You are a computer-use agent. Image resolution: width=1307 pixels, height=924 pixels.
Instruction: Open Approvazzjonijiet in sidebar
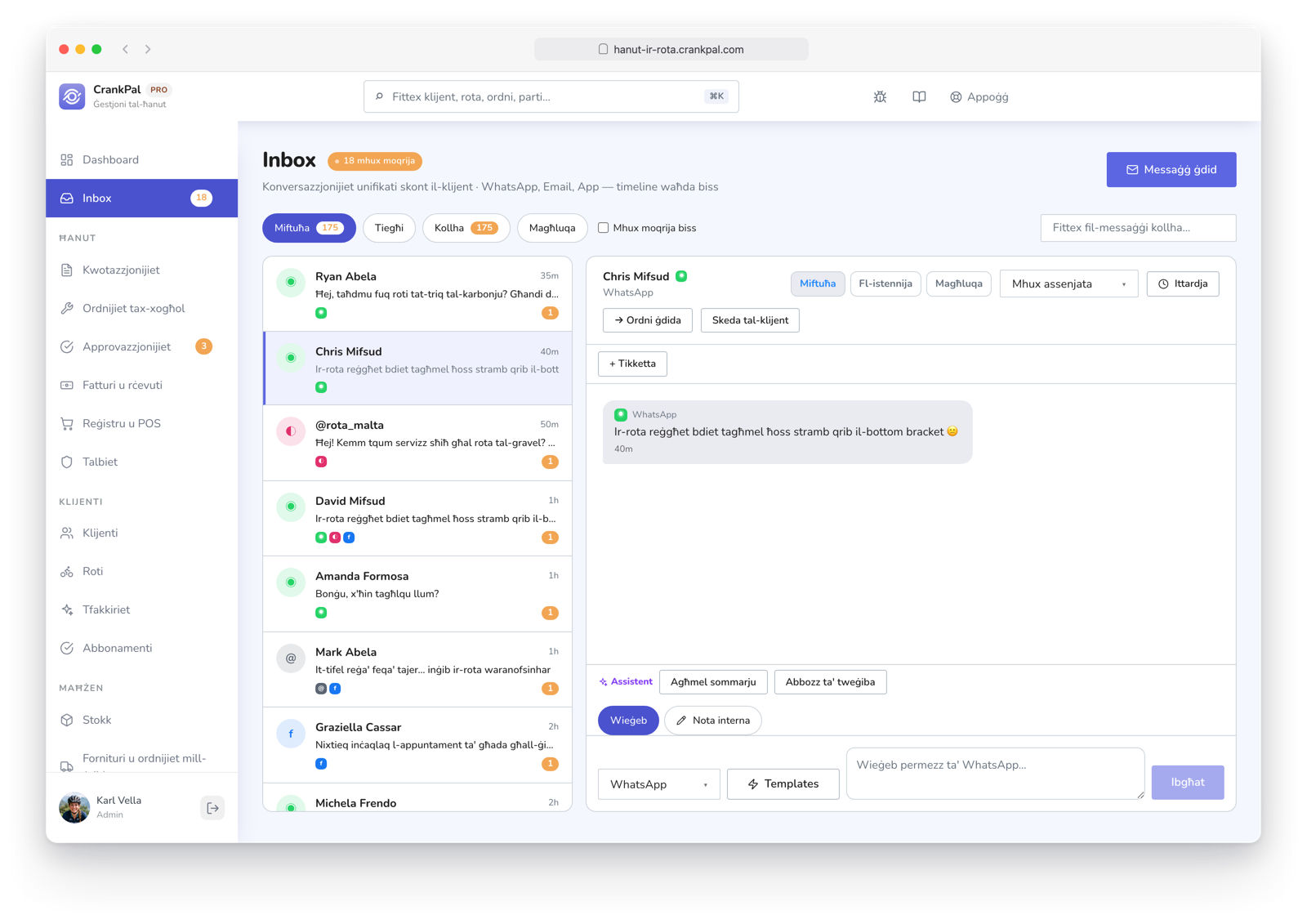[141, 346]
